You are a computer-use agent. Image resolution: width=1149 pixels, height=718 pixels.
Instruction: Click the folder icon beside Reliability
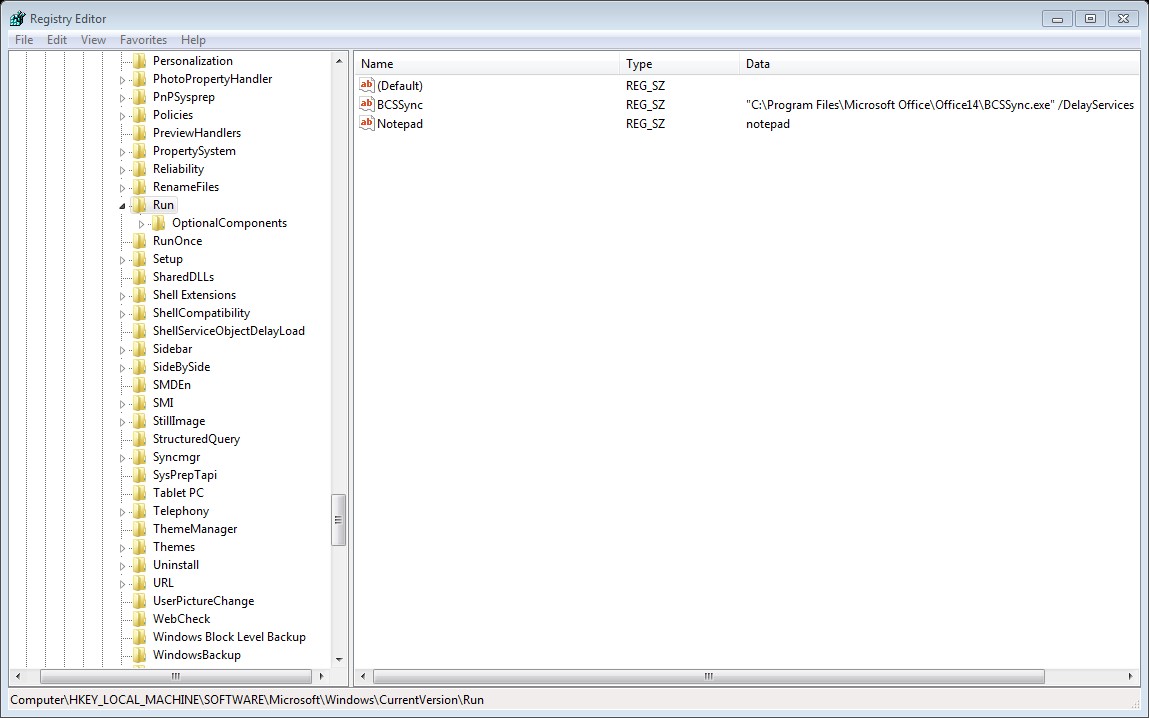(139, 169)
